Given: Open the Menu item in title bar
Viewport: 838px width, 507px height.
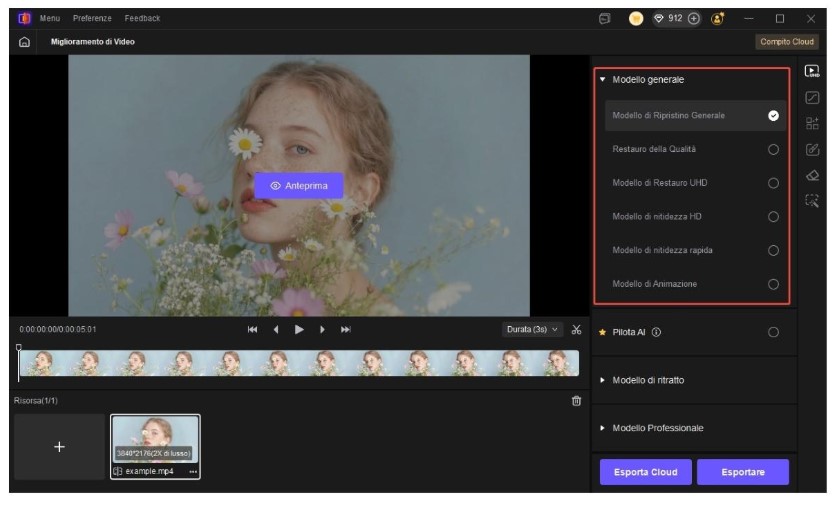Looking at the screenshot, I should pos(50,18).
